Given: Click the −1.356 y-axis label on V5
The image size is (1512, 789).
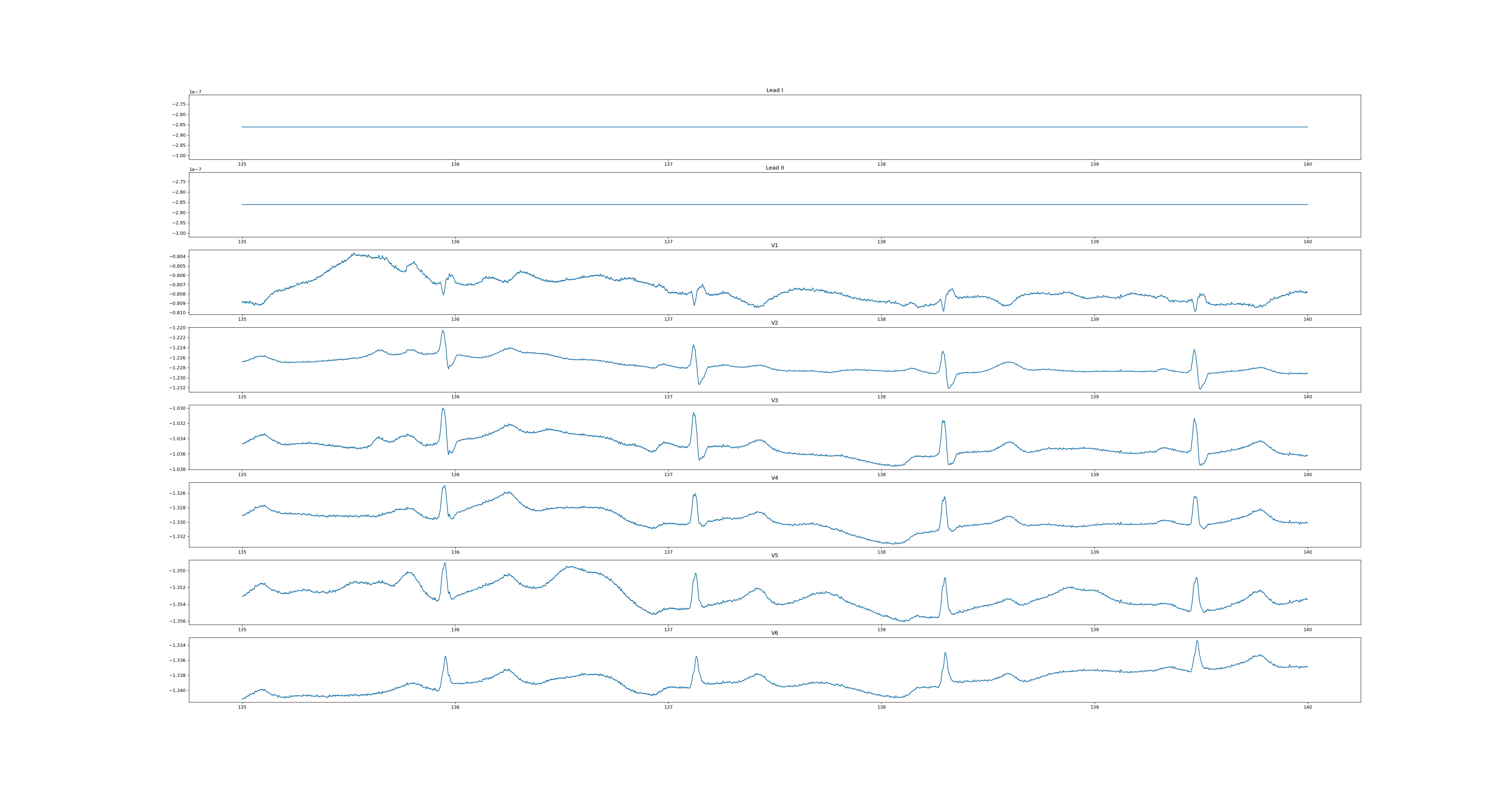Looking at the screenshot, I should 178,621.
